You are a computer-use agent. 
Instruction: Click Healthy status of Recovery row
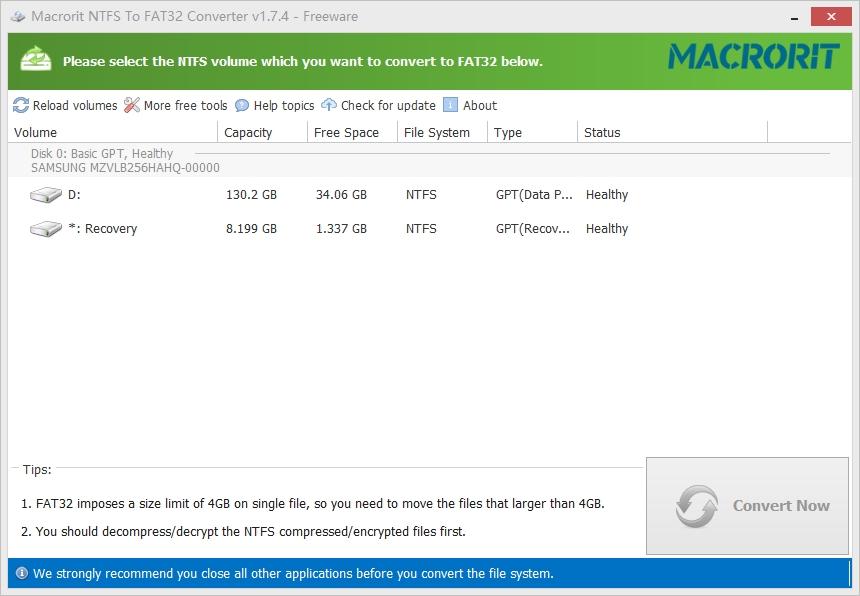point(607,229)
